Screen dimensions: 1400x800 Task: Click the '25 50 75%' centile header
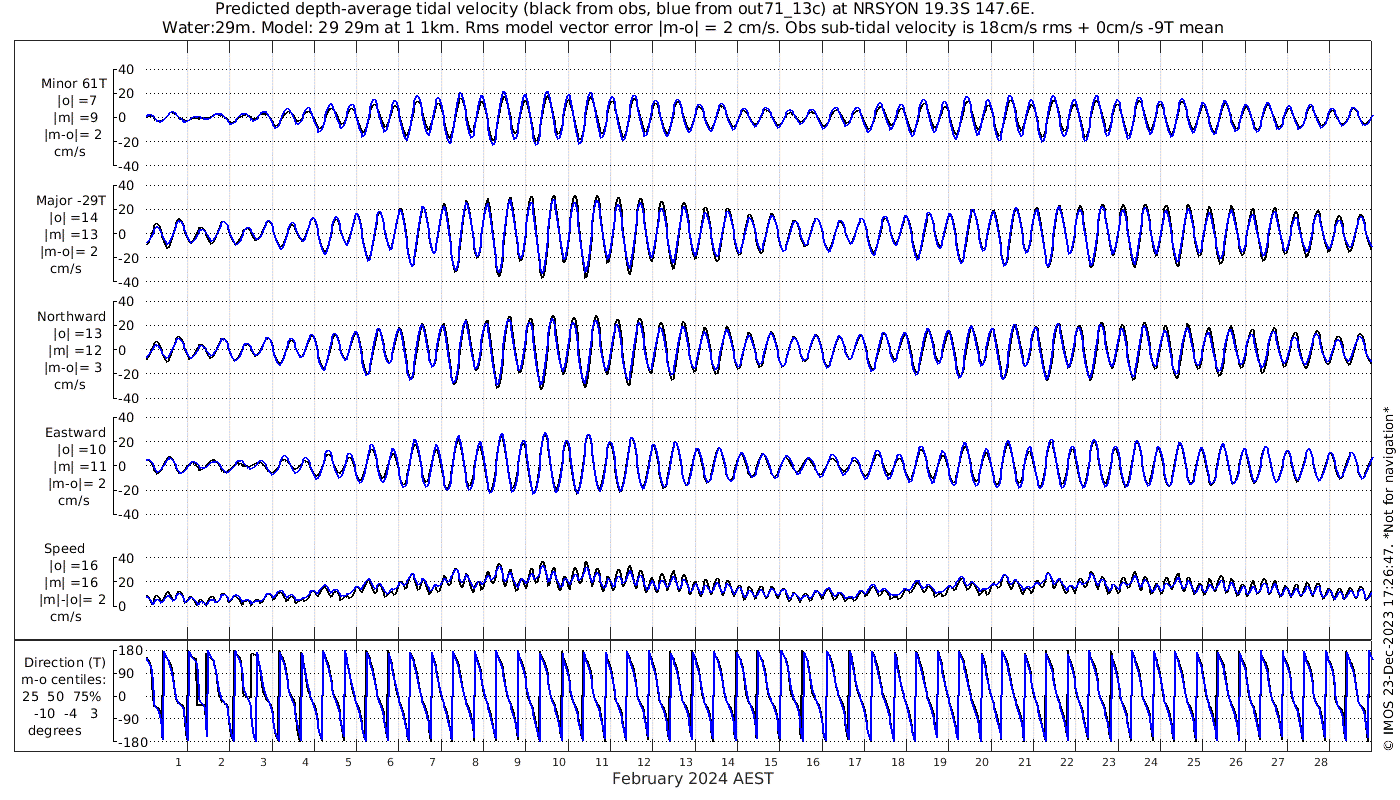click(64, 695)
